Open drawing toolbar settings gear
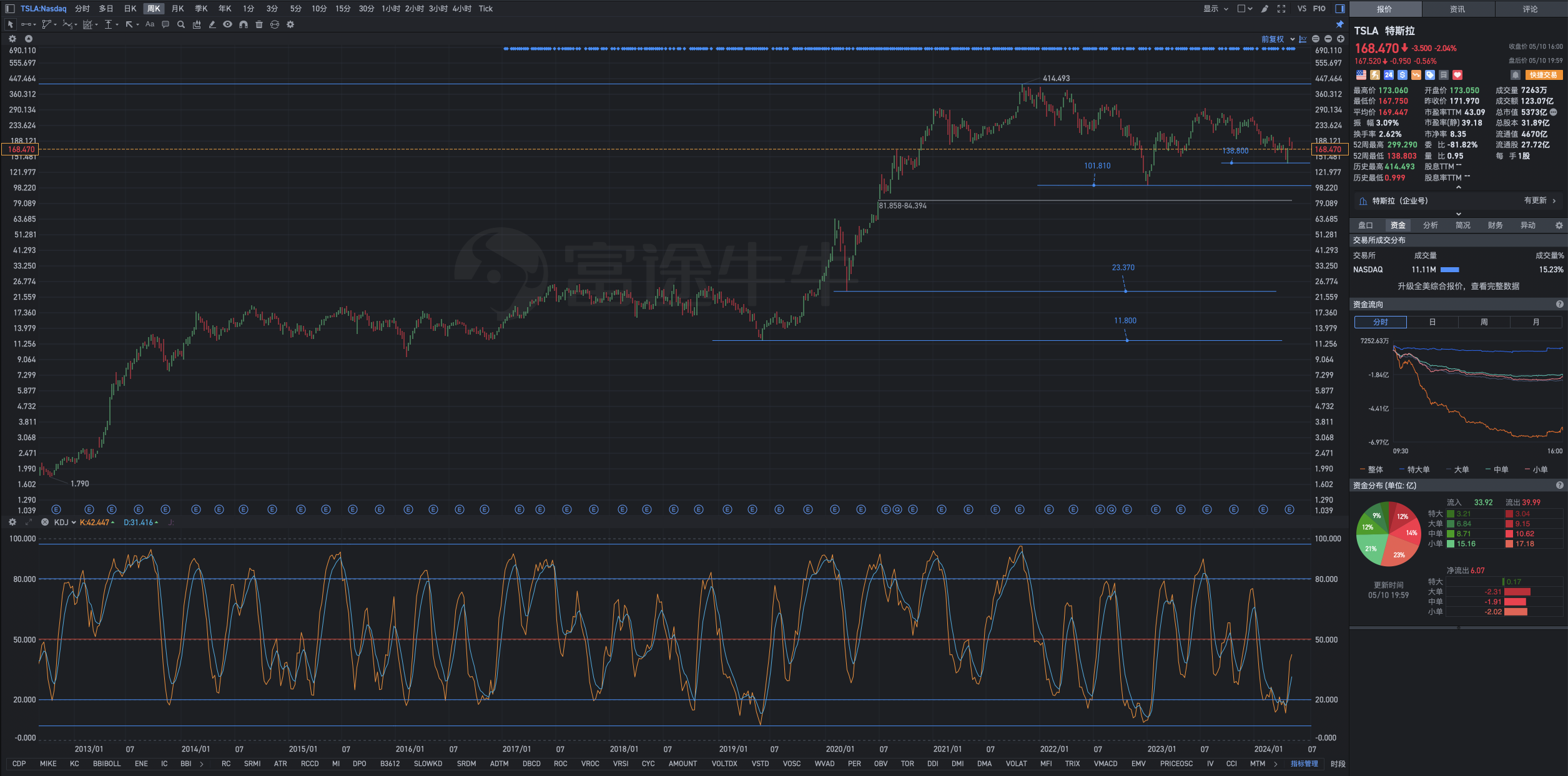The width and height of the screenshot is (1568, 776). coord(290,24)
